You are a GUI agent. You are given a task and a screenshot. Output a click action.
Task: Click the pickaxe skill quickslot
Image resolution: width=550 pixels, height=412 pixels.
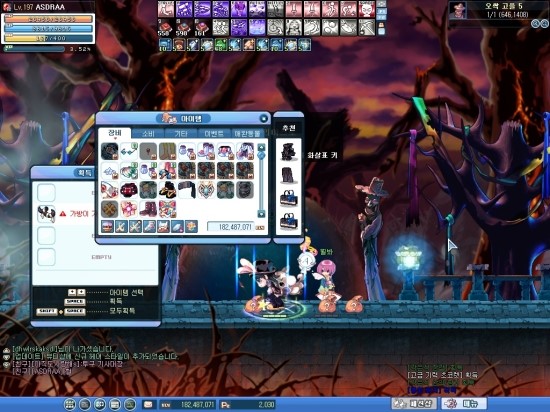pyautogui.click(x=366, y=27)
